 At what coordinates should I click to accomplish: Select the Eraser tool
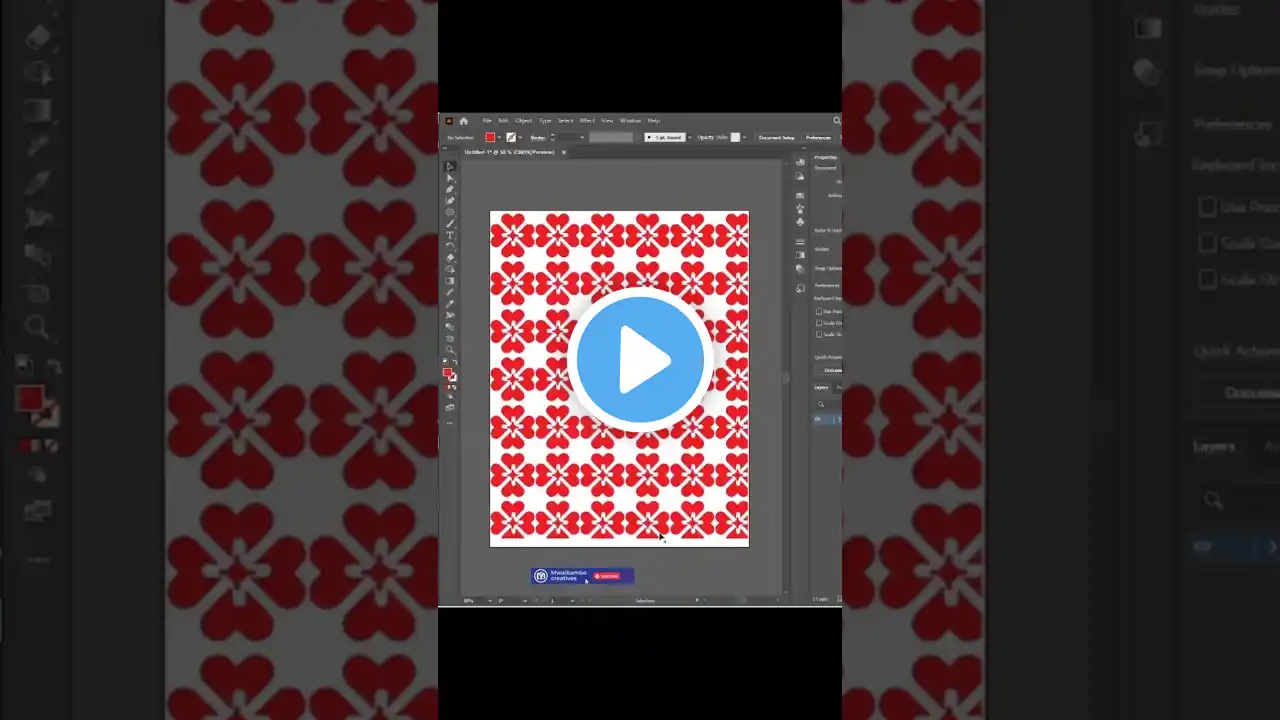pyautogui.click(x=449, y=258)
